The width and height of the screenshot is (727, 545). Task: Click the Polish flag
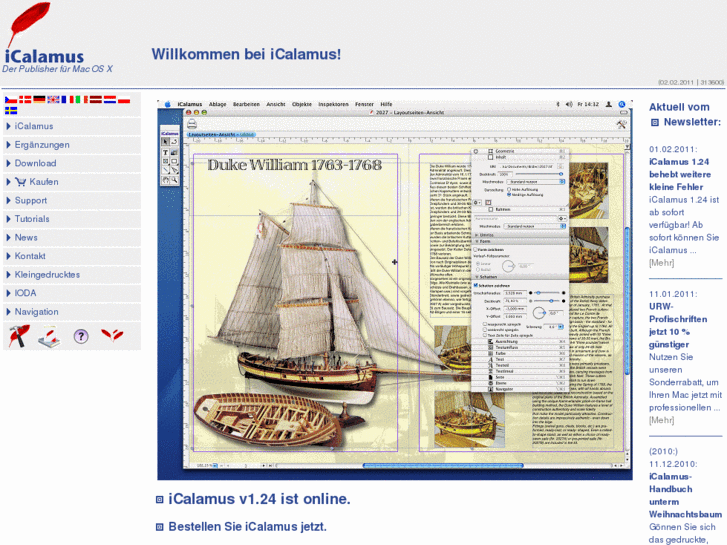[124, 99]
